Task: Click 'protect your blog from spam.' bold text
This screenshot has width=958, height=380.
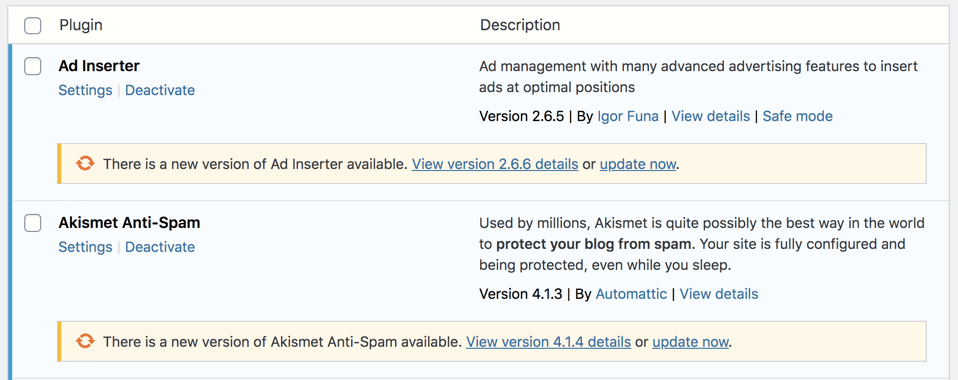Action: [x=596, y=244]
